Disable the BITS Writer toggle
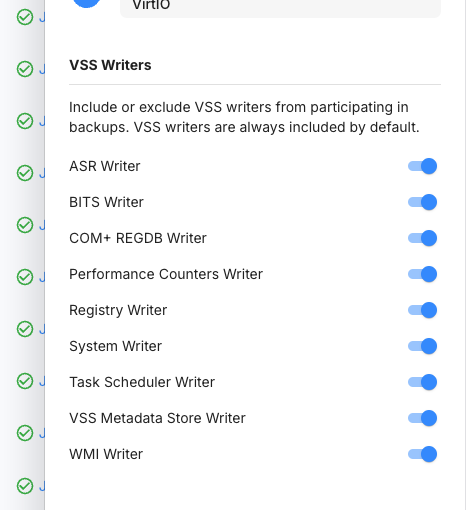 422,202
